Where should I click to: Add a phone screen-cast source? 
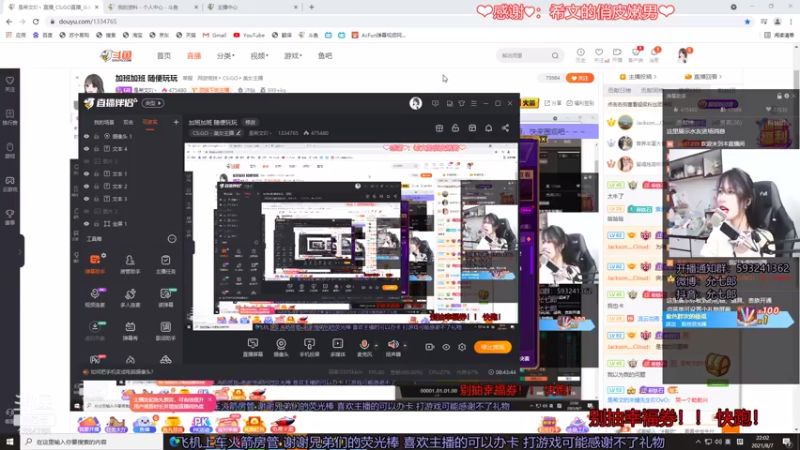[309, 347]
